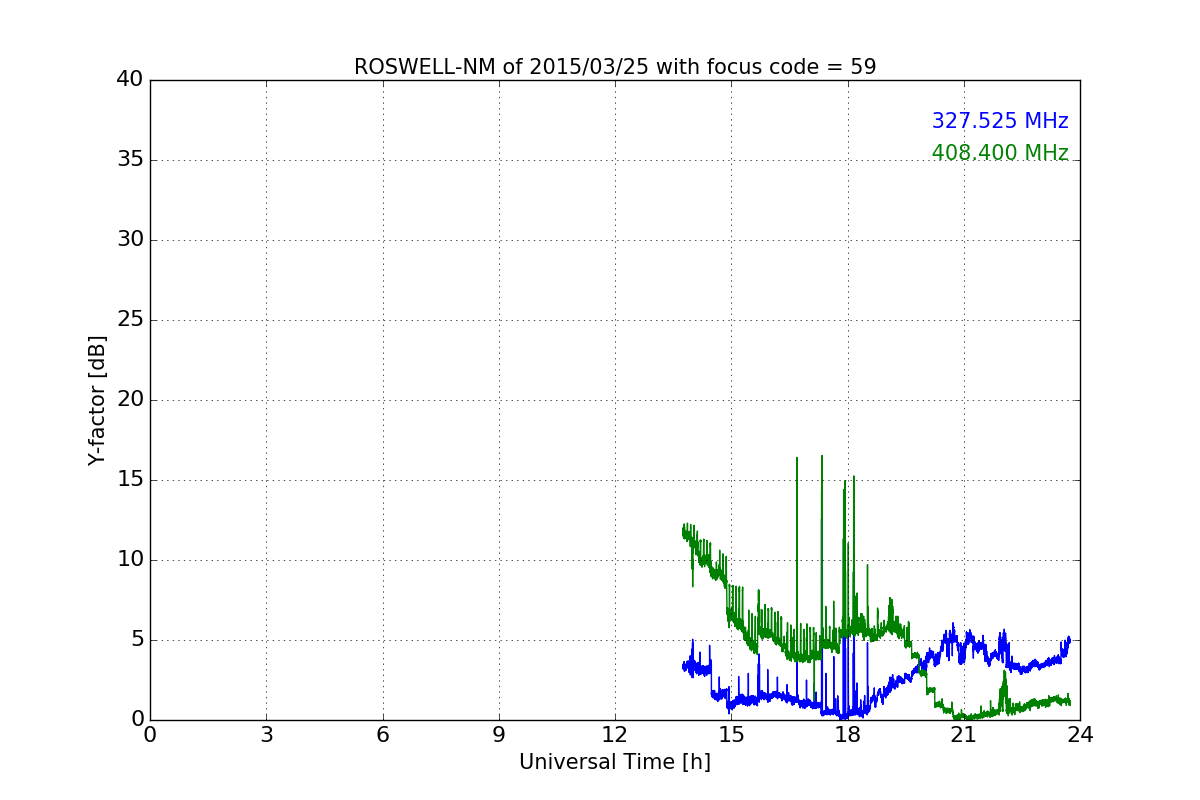
Task: Click x-axis tick label '21'
Action: tap(964, 735)
